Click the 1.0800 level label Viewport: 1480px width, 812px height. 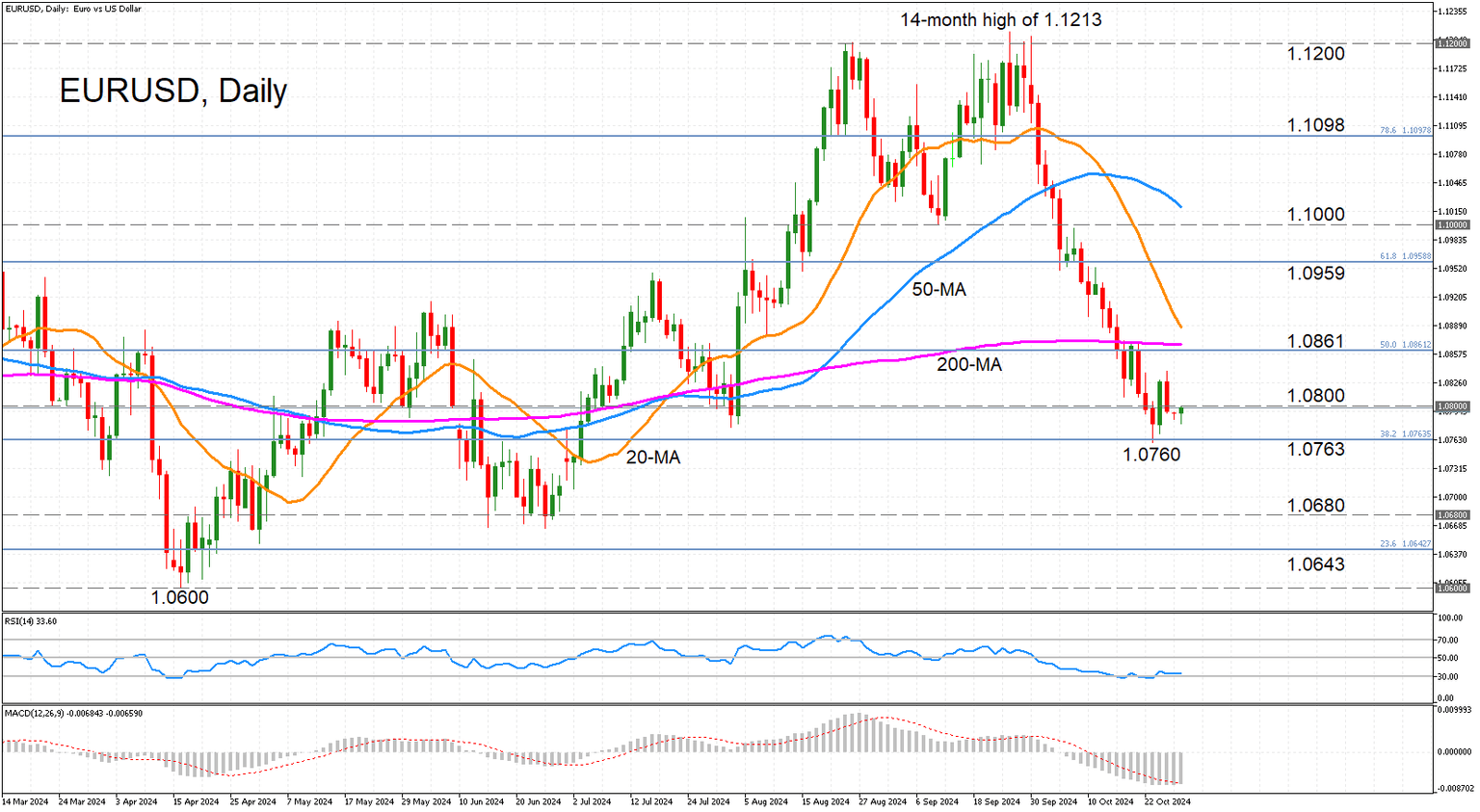tap(1316, 396)
